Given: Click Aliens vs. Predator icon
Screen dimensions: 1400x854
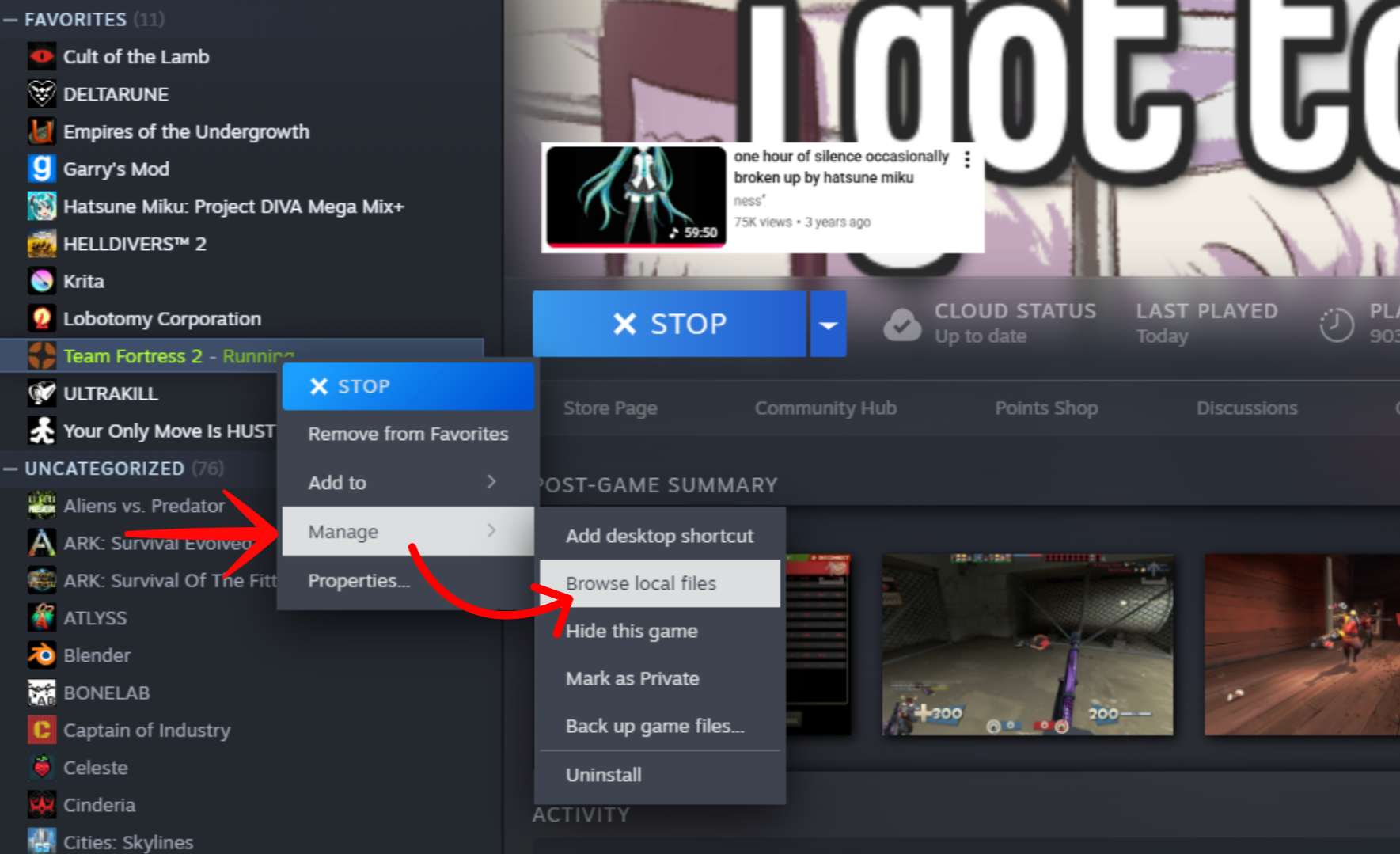Looking at the screenshot, I should 42,506.
